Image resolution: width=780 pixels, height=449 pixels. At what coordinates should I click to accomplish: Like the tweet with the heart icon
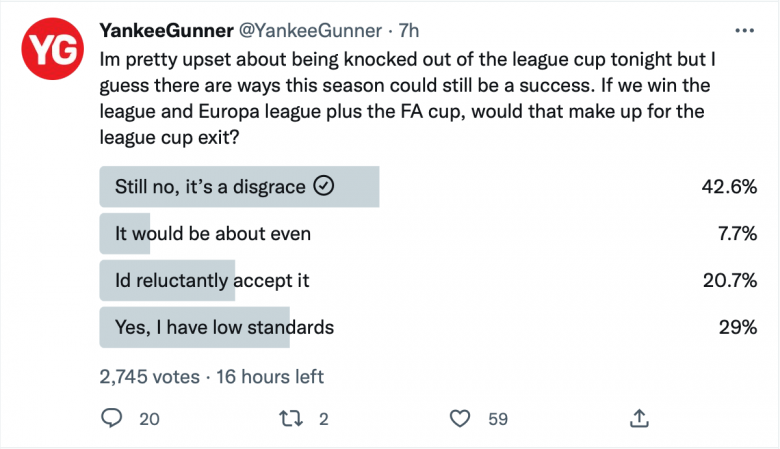point(460,419)
